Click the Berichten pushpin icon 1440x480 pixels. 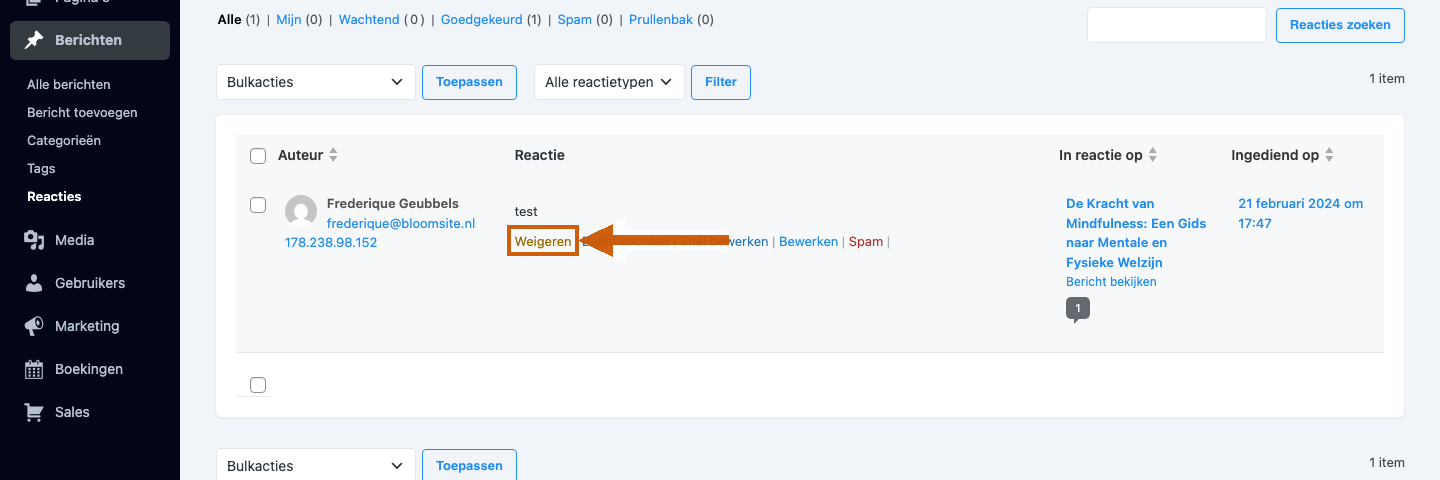coord(34,40)
